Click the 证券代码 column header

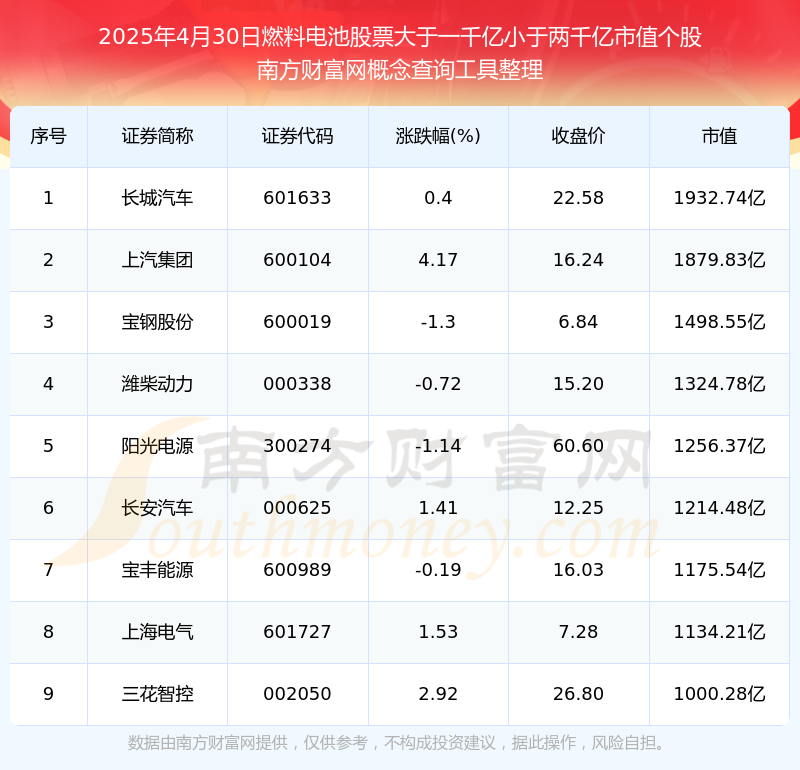297,136
